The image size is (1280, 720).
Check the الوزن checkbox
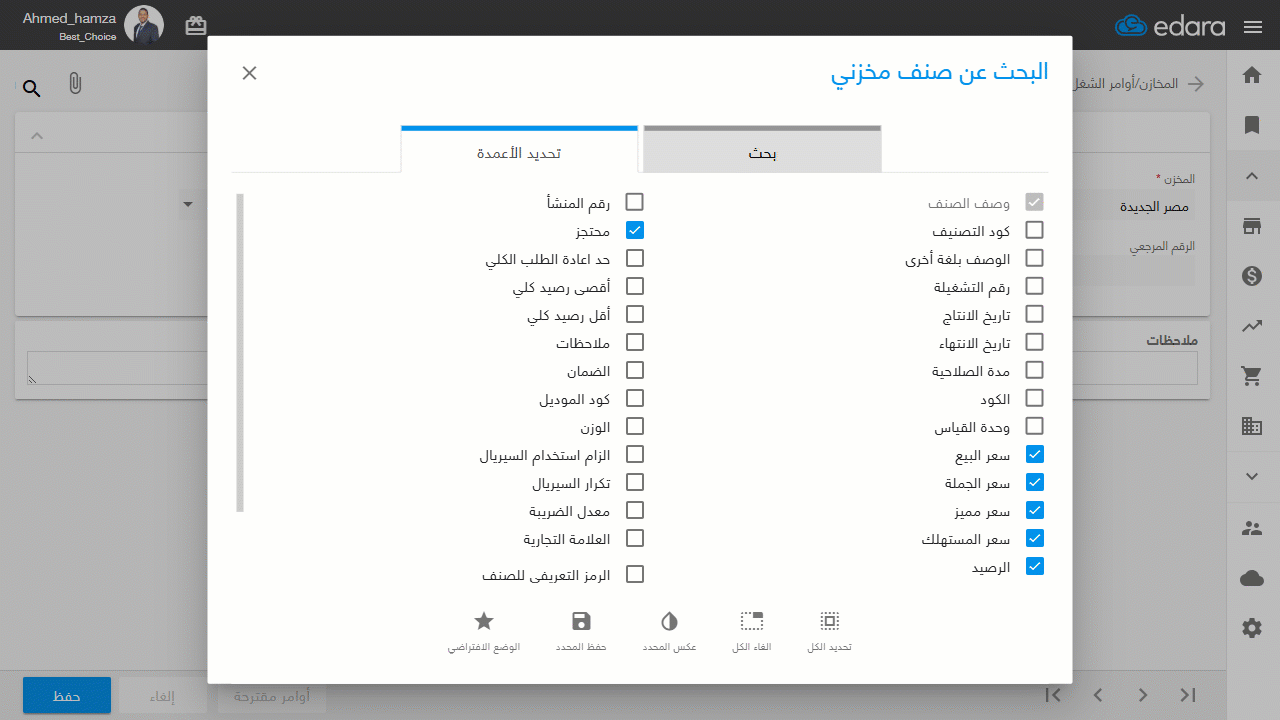[634, 426]
